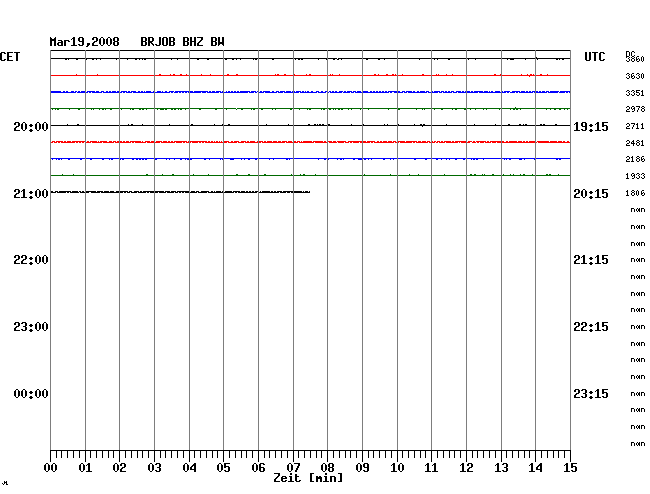Click minute tick label 01
This screenshot has width=650, height=494.
[85, 468]
